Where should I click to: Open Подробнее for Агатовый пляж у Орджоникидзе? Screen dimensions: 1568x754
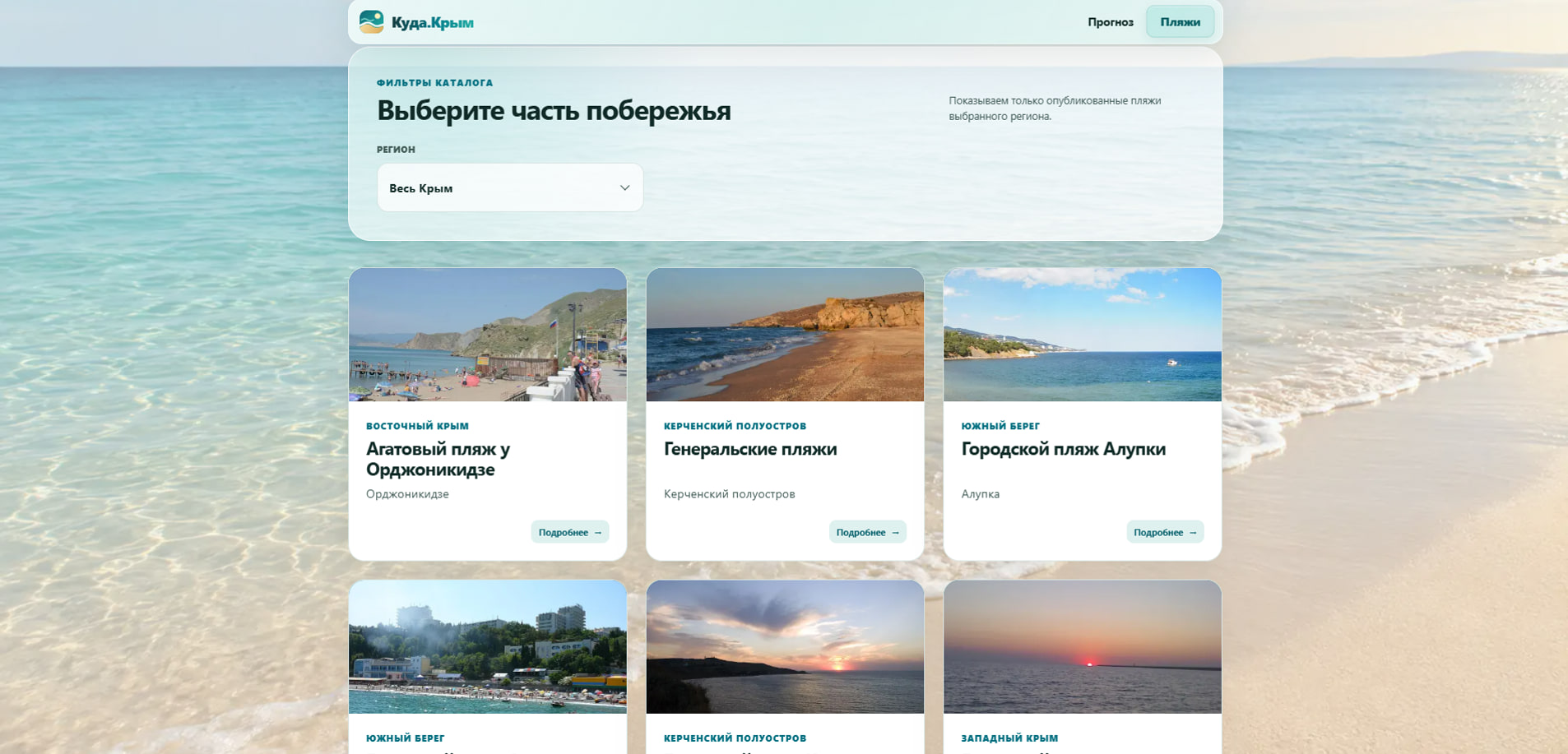[x=570, y=532]
